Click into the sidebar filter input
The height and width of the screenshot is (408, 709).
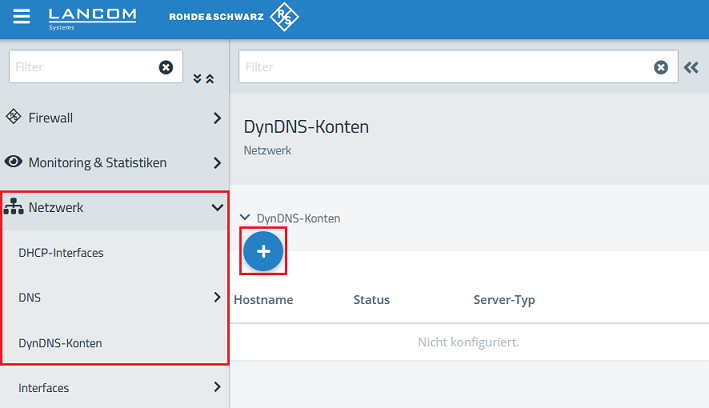[80, 67]
